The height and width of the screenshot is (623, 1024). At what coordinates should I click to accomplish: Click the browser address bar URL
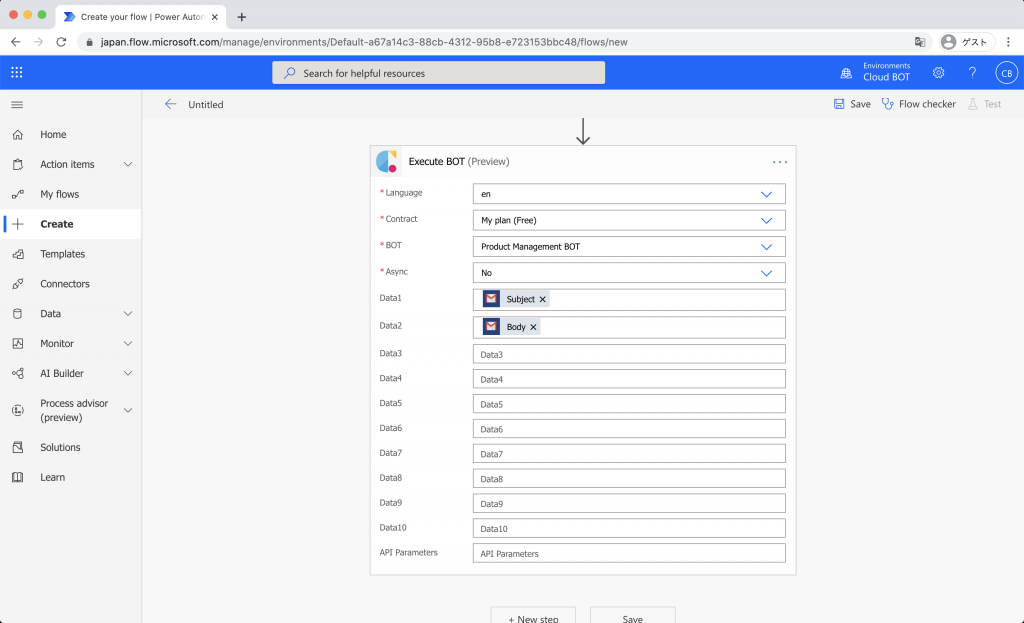(364, 42)
